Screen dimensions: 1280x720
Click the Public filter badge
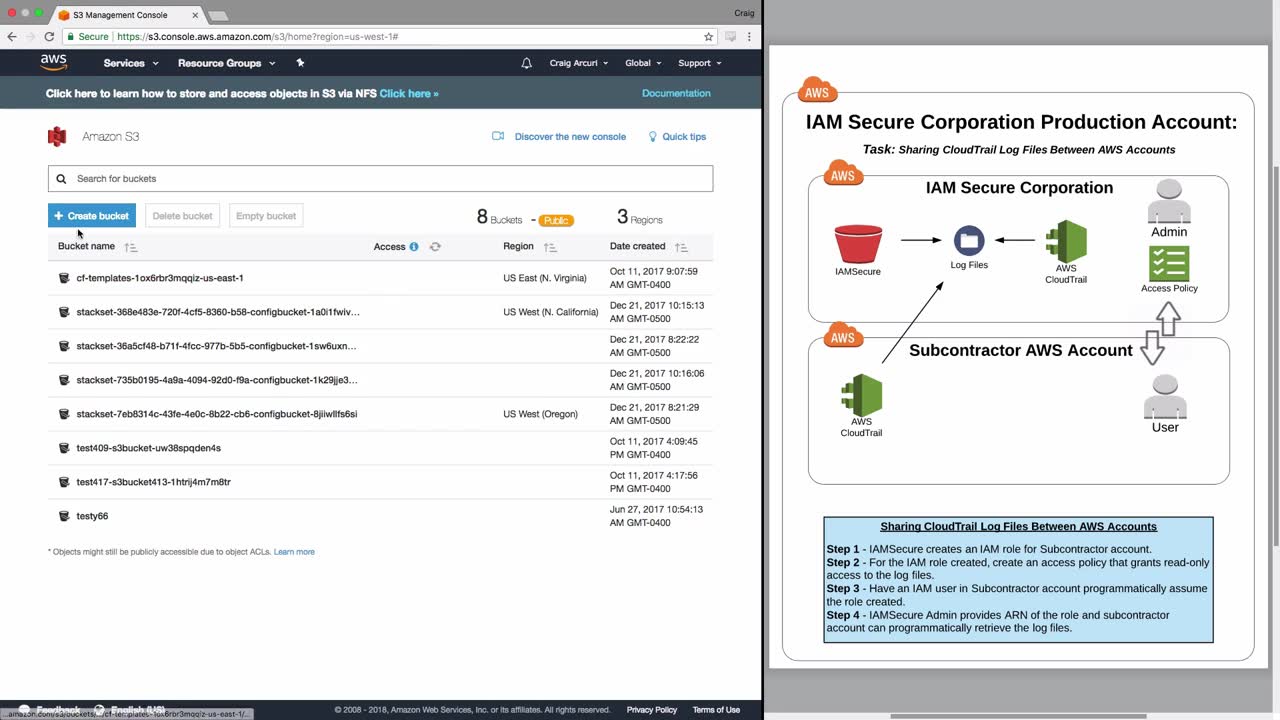pyautogui.click(x=556, y=220)
